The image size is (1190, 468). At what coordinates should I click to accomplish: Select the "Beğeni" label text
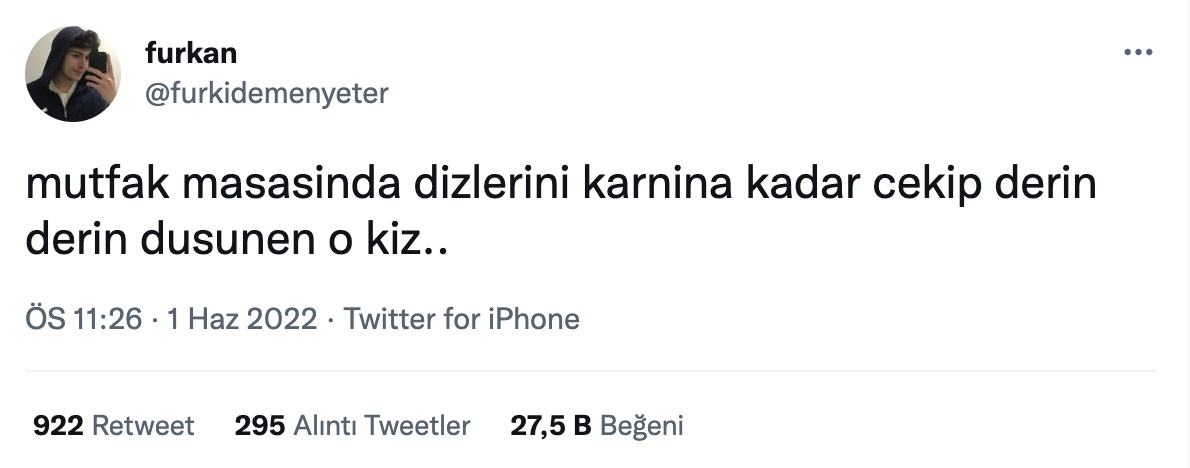pyautogui.click(x=642, y=426)
